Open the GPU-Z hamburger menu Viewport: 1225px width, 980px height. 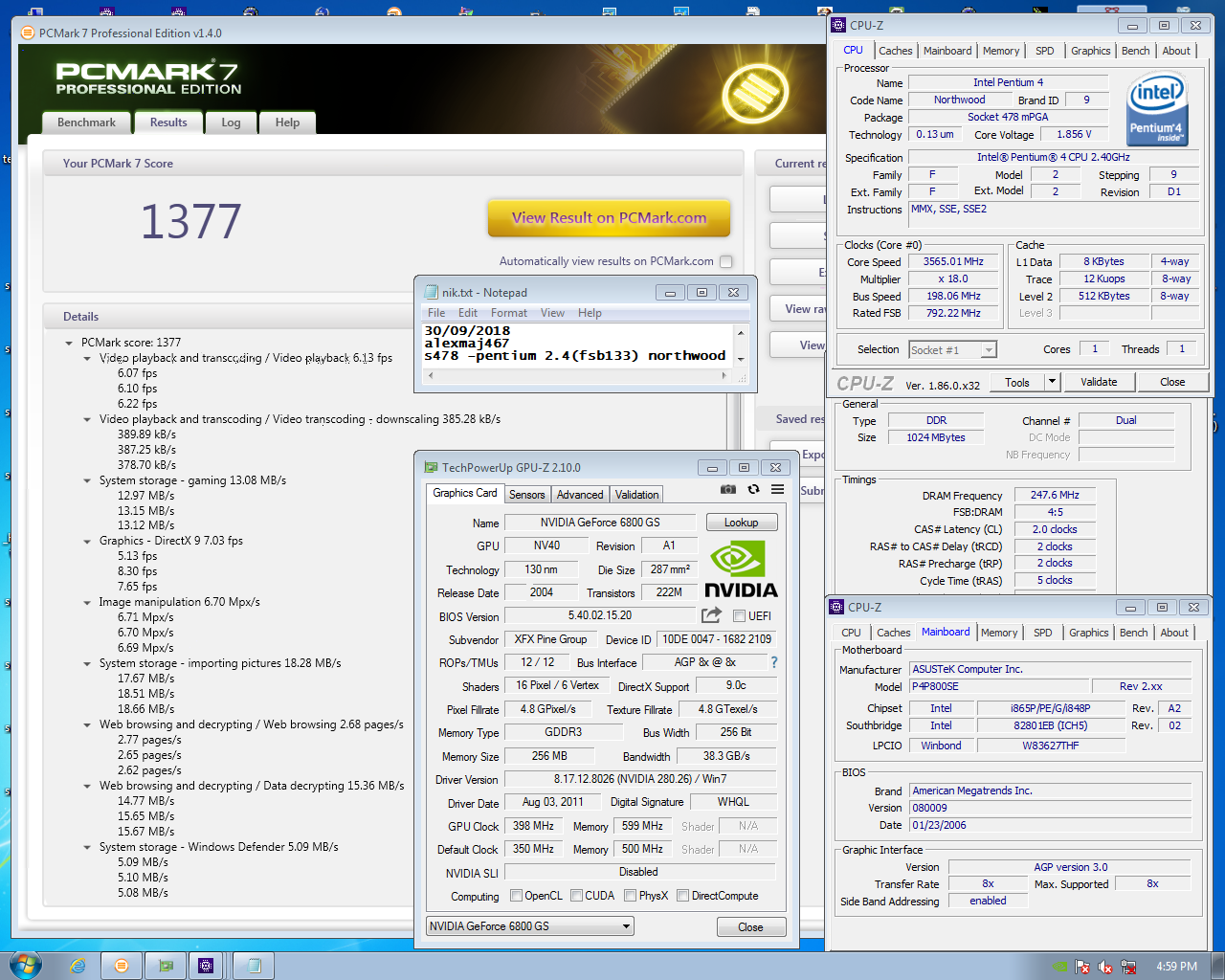coord(778,489)
